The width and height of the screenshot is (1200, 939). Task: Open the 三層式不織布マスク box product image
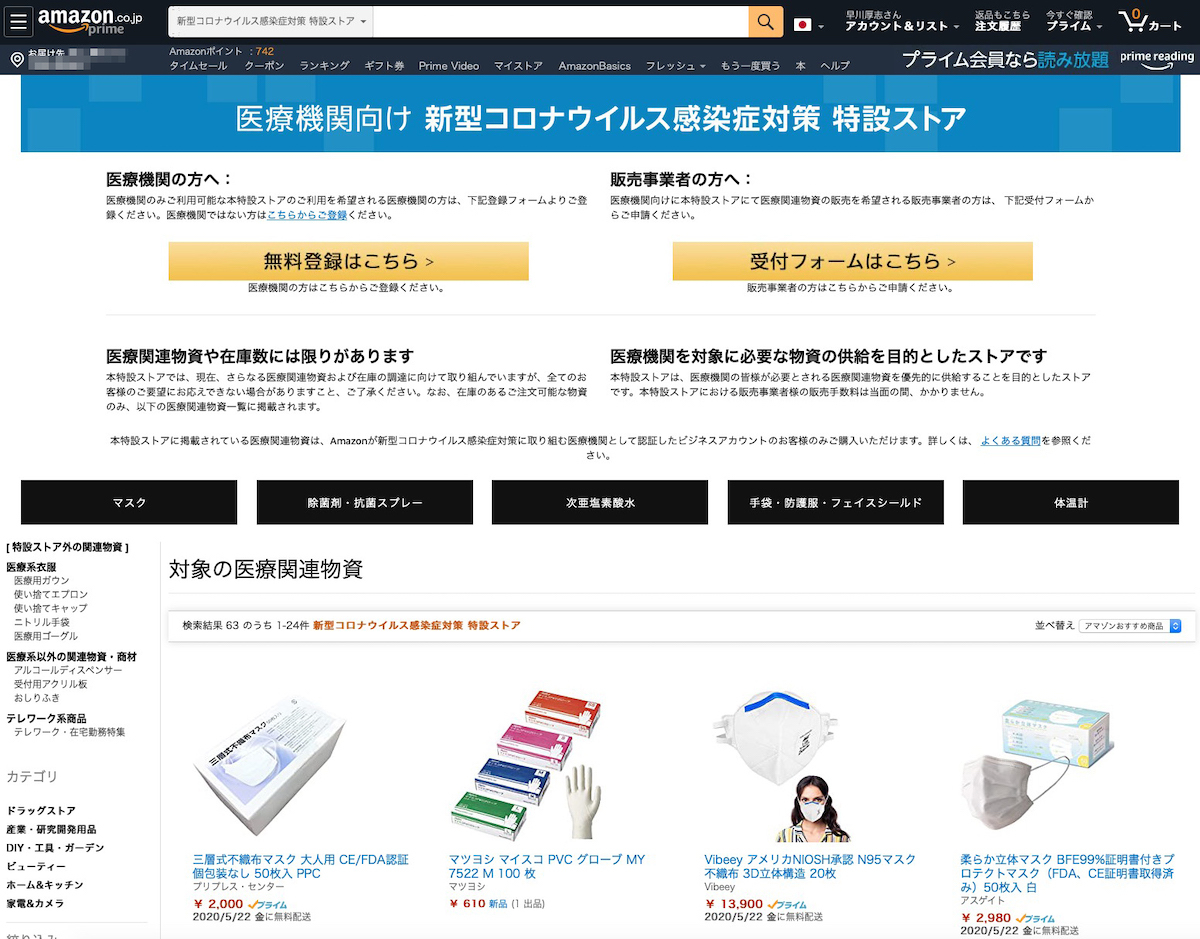270,764
